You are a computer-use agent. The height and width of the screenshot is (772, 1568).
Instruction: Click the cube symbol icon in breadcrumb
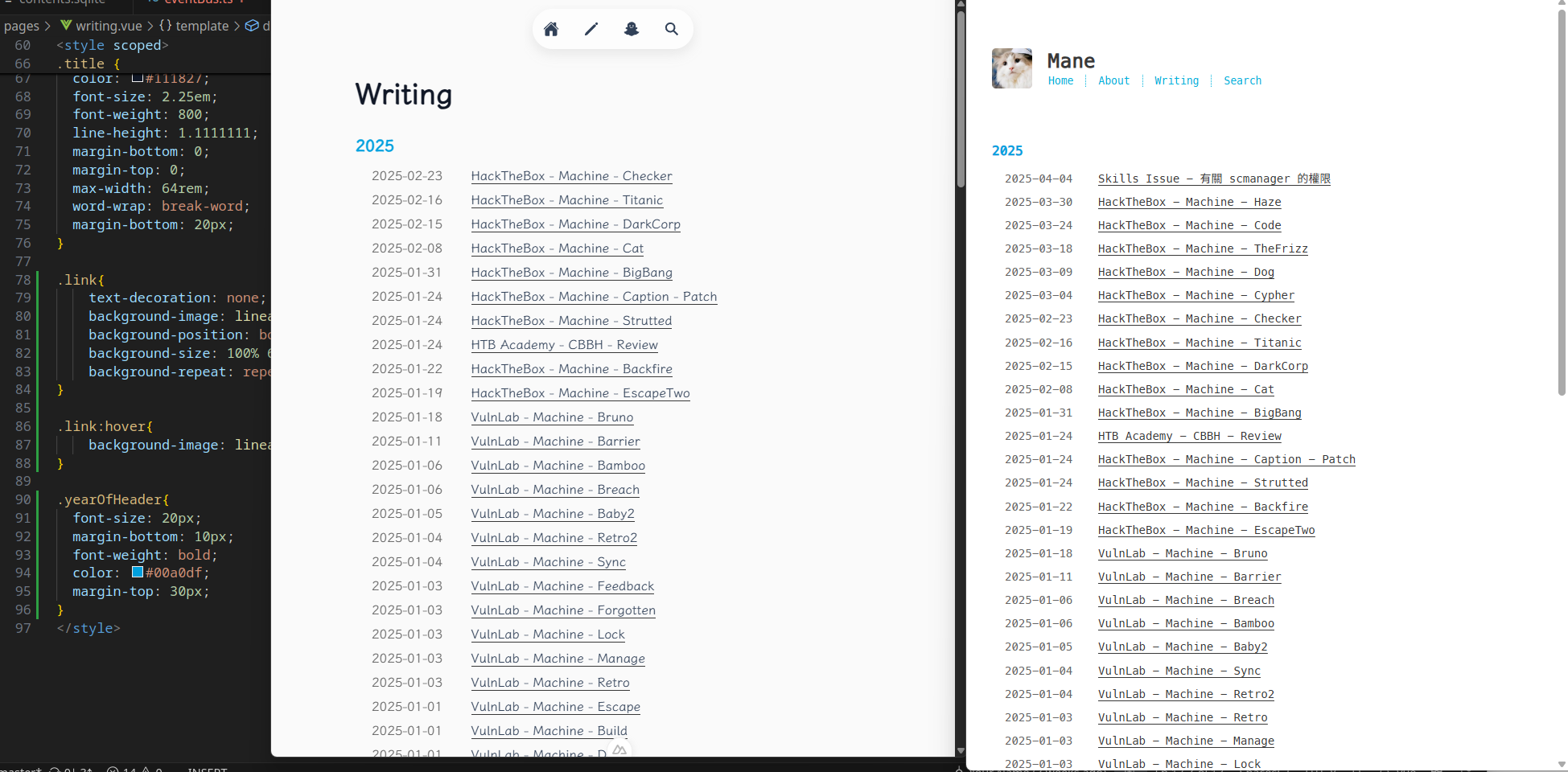pyautogui.click(x=252, y=26)
